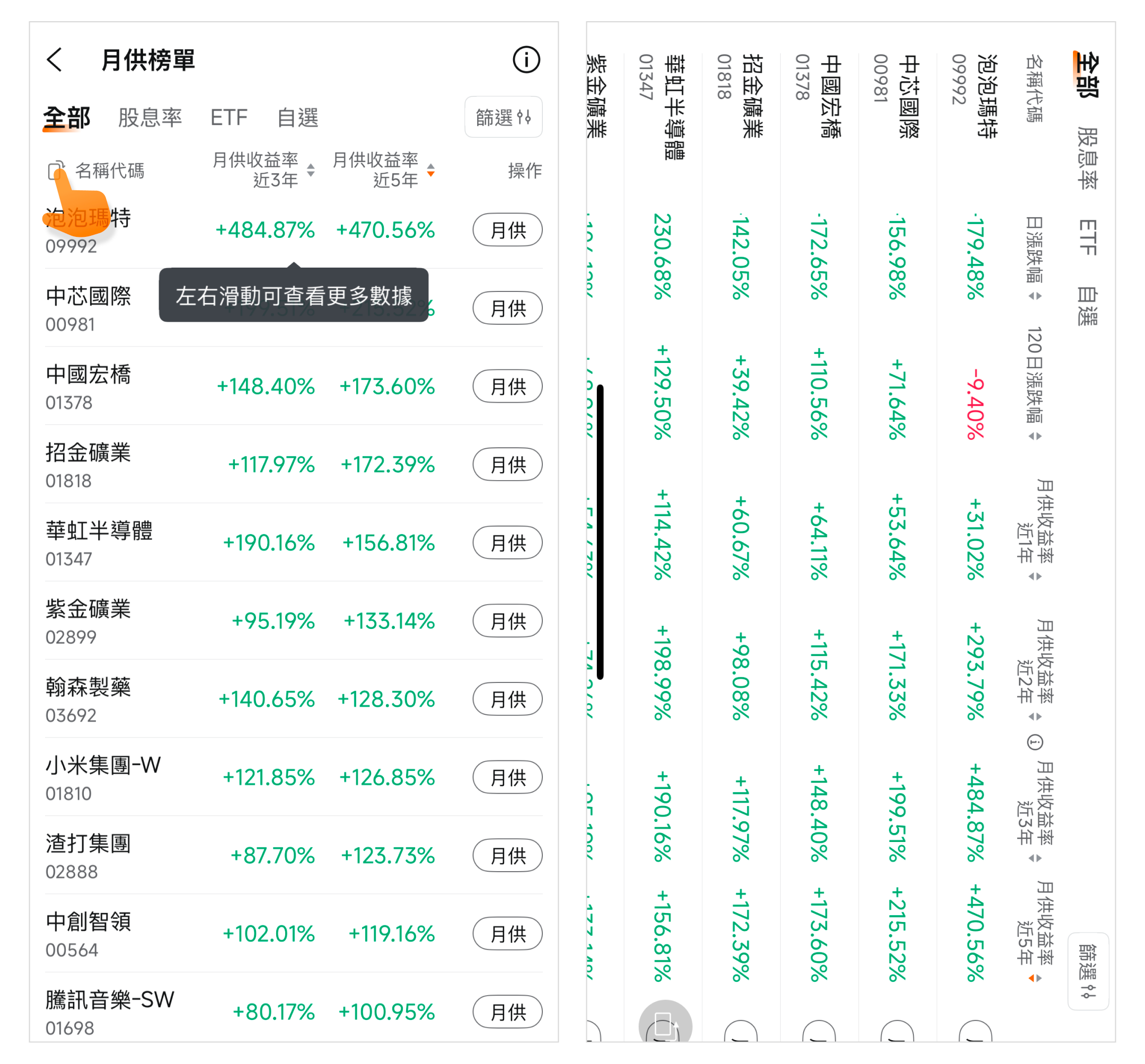Toggle 近3年 sort arrows in portrait list
Viewport: 1145px width, 1064px height.
click(311, 171)
